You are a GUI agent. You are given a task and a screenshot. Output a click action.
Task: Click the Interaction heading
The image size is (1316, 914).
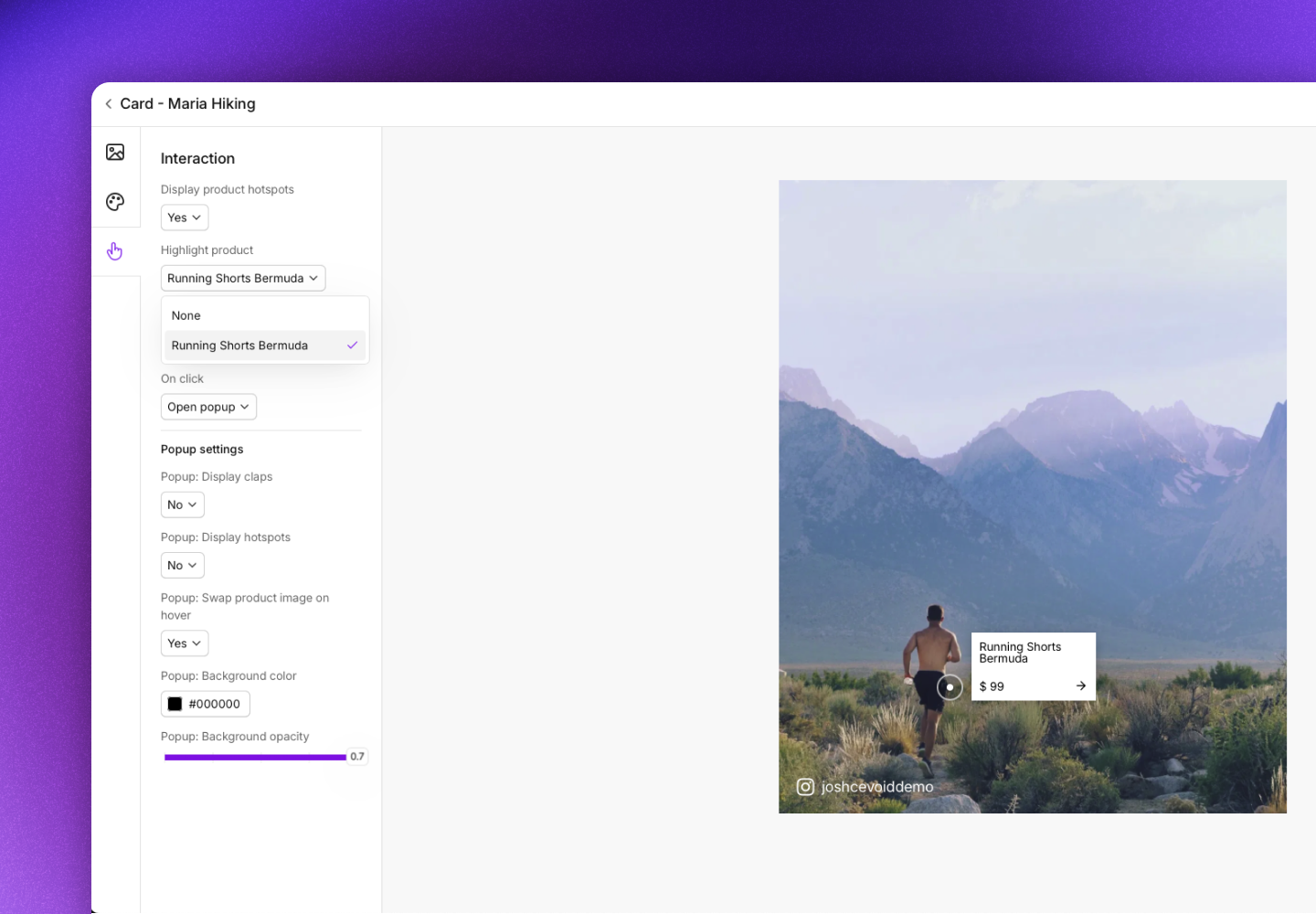click(197, 158)
